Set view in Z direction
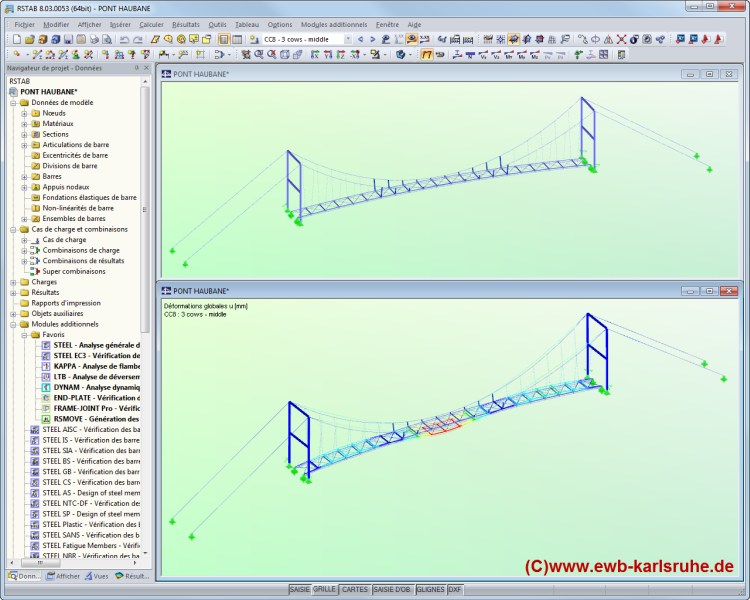 point(341,55)
